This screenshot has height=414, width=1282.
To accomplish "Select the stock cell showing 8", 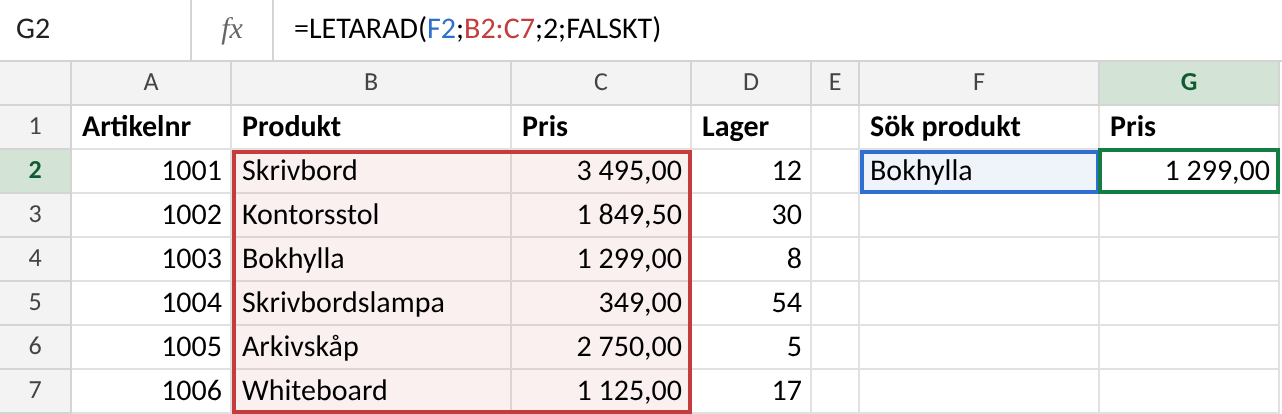I will coord(751,259).
